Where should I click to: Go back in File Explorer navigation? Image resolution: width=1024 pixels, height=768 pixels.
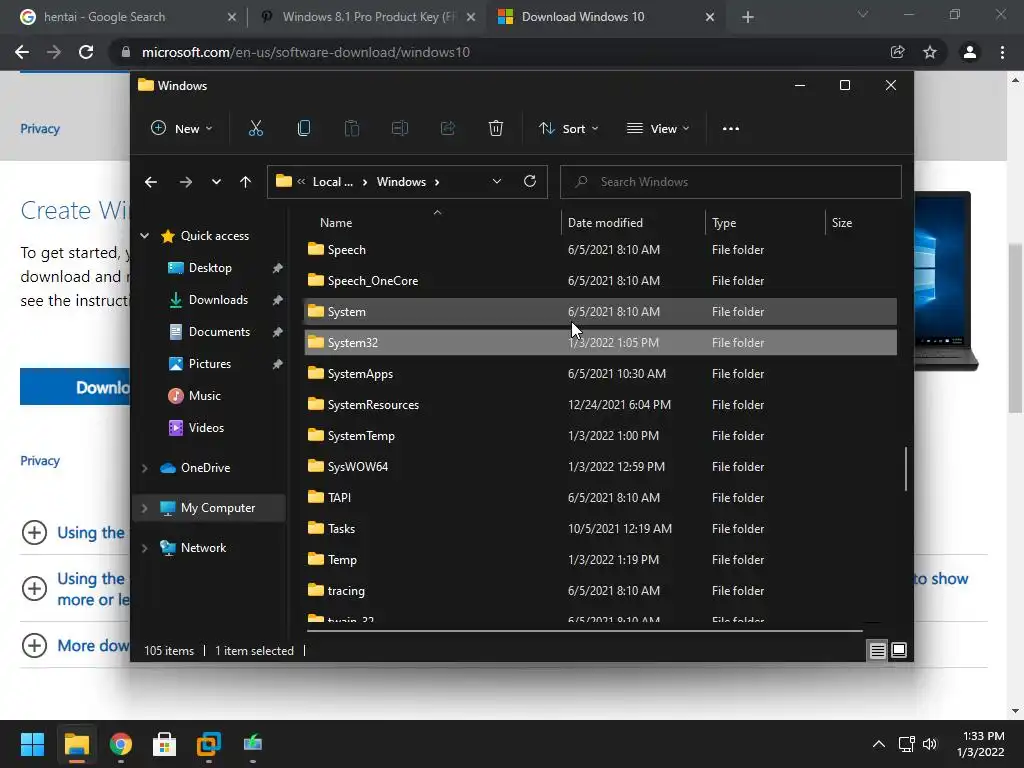coord(151,182)
